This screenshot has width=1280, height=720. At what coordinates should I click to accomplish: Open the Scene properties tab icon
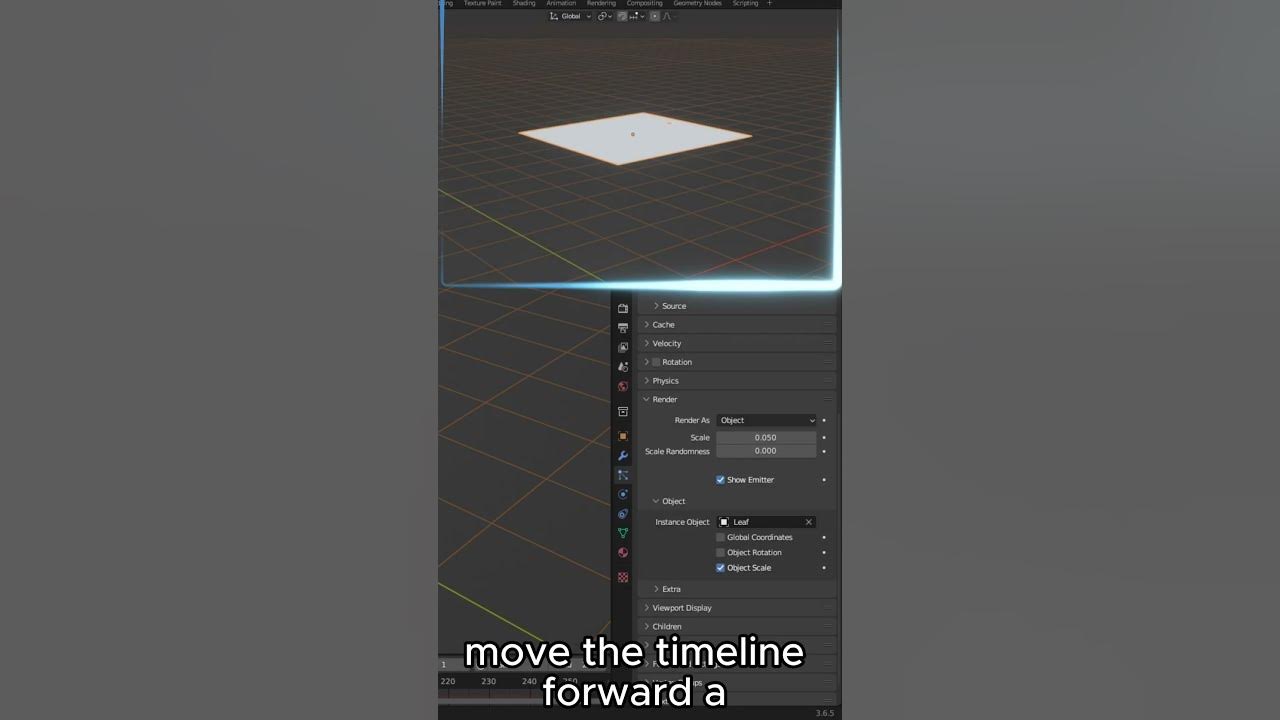(x=623, y=367)
